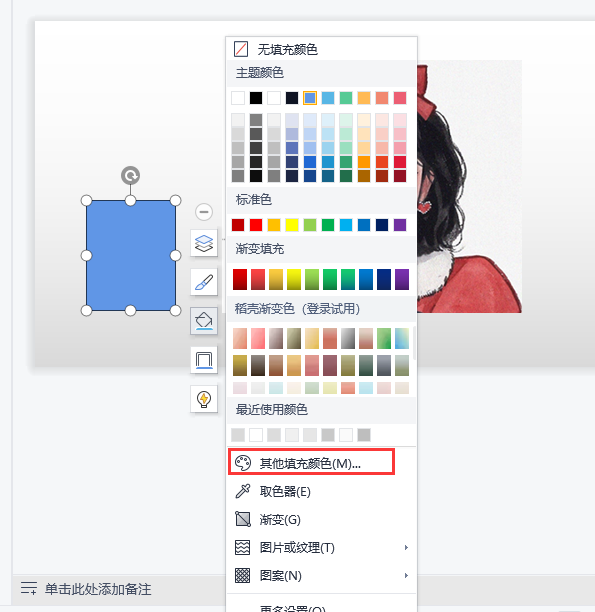This screenshot has height=612, width=595.
Task: Click the gradient icon beside 渐变(G)
Action: (x=242, y=519)
